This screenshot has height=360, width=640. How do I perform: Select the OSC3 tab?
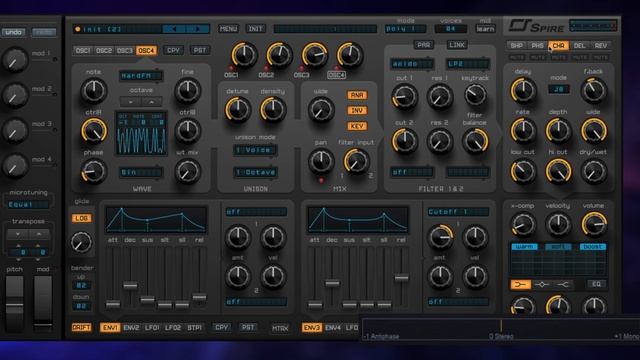124,51
